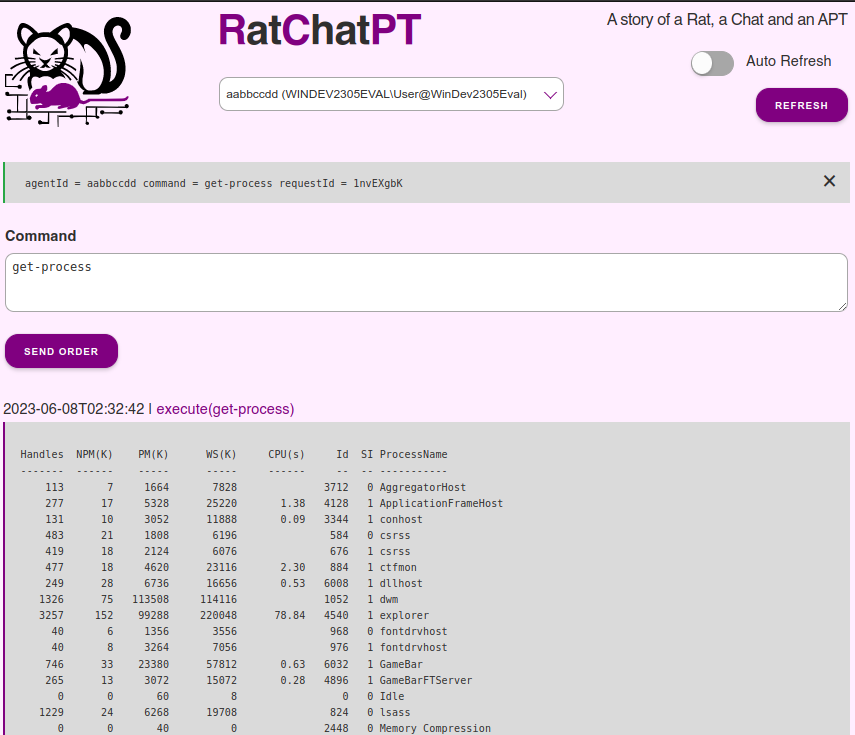Click the Auto Refresh label text
Screen dimensions: 855x735
(788, 61)
